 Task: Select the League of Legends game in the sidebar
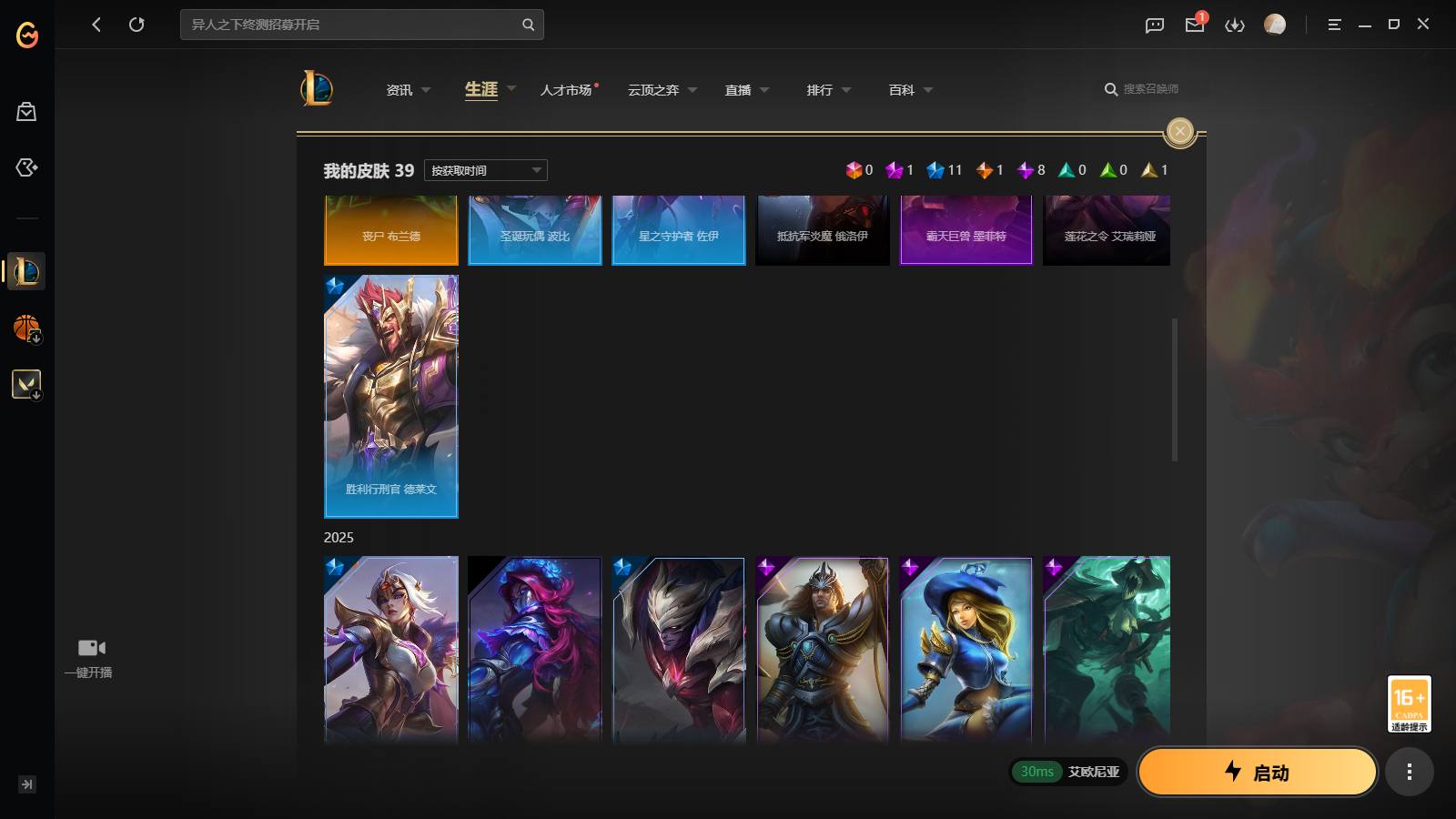(26, 271)
